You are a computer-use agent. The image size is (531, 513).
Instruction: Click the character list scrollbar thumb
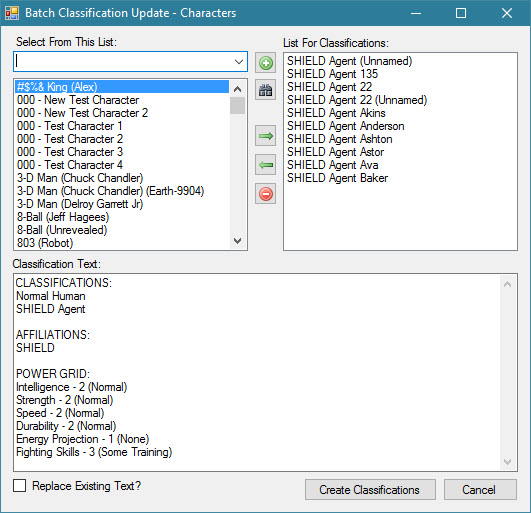[238, 106]
